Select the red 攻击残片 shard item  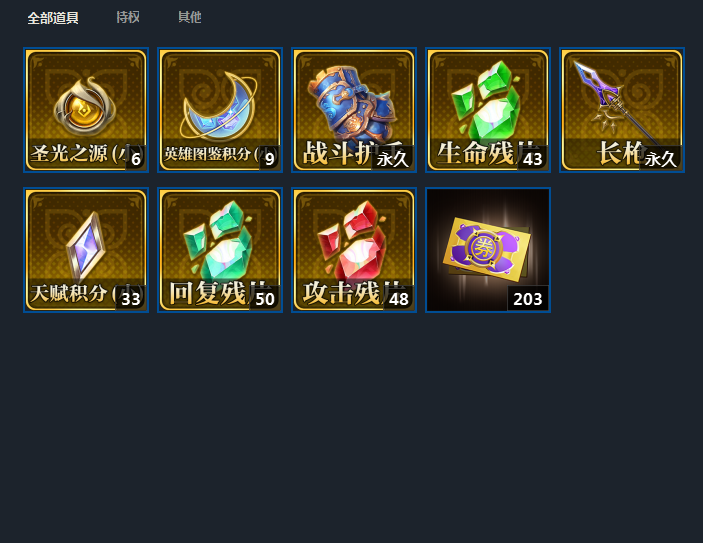tap(354, 250)
